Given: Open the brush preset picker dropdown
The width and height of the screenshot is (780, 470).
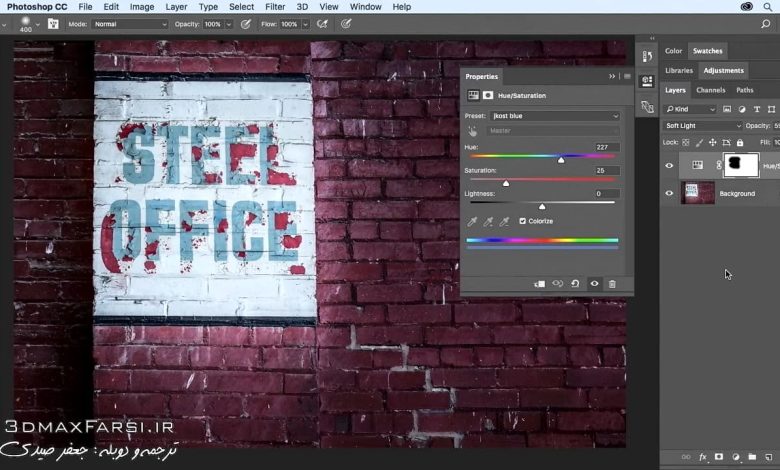Looking at the screenshot, I should point(37,24).
